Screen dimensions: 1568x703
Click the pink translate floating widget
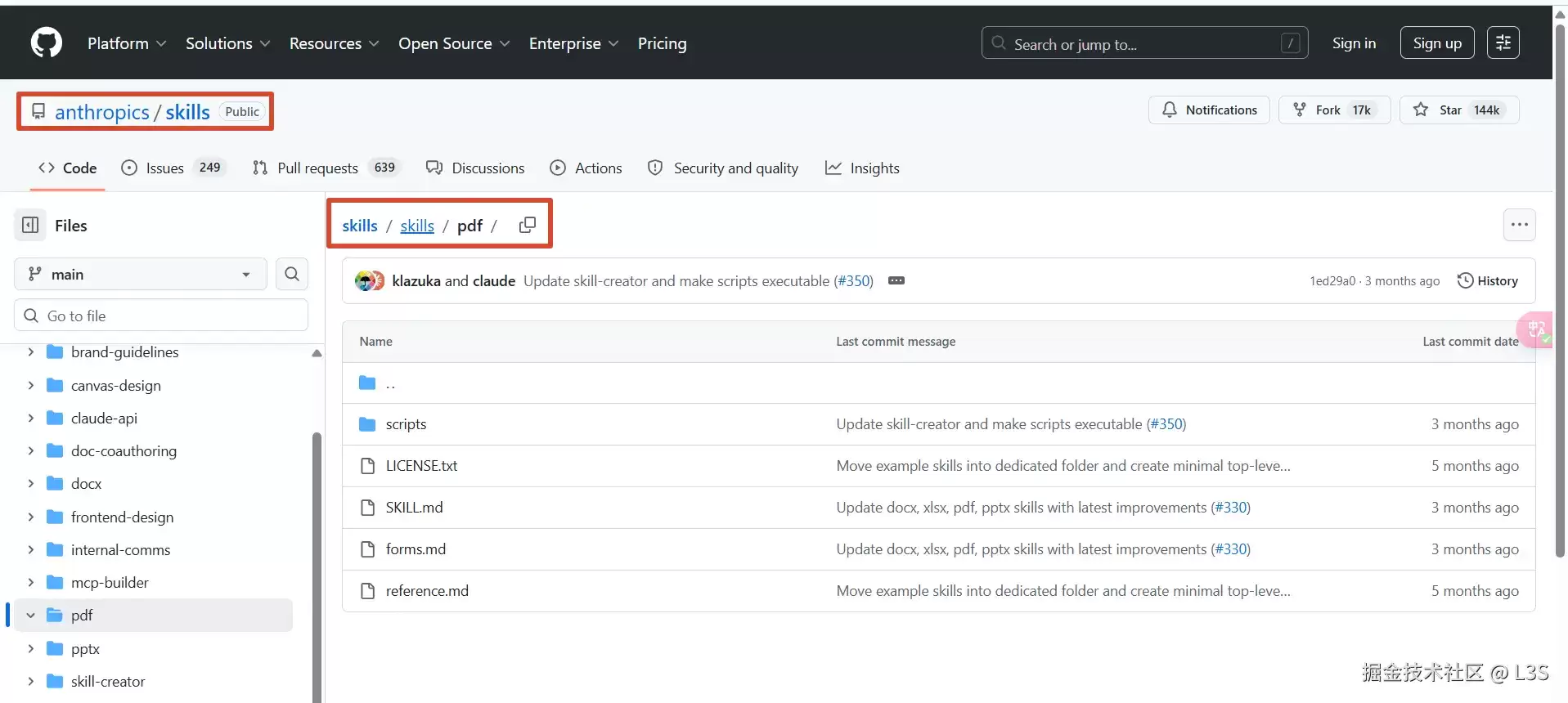(1535, 329)
